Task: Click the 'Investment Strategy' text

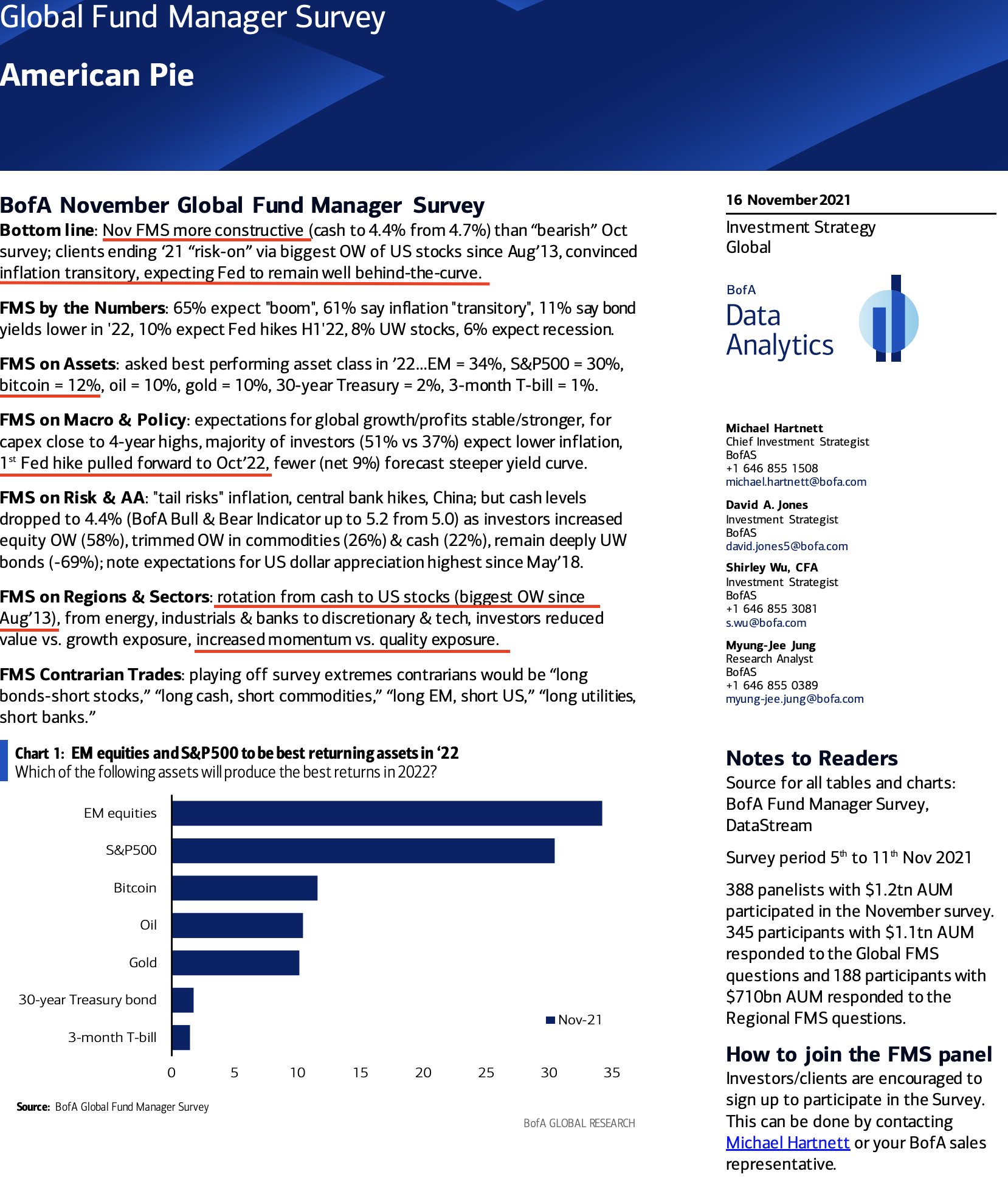Action: [801, 227]
